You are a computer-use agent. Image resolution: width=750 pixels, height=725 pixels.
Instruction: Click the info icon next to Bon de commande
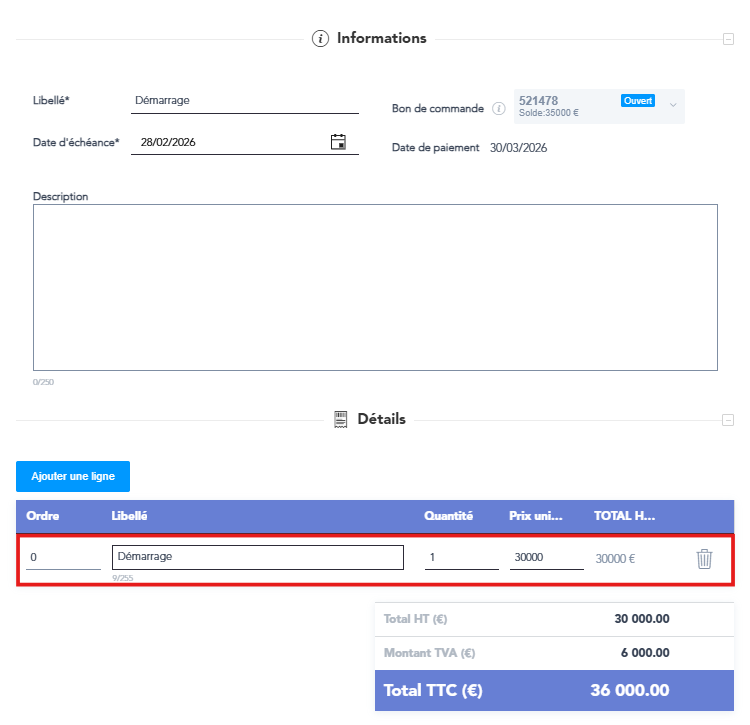pyautogui.click(x=499, y=108)
